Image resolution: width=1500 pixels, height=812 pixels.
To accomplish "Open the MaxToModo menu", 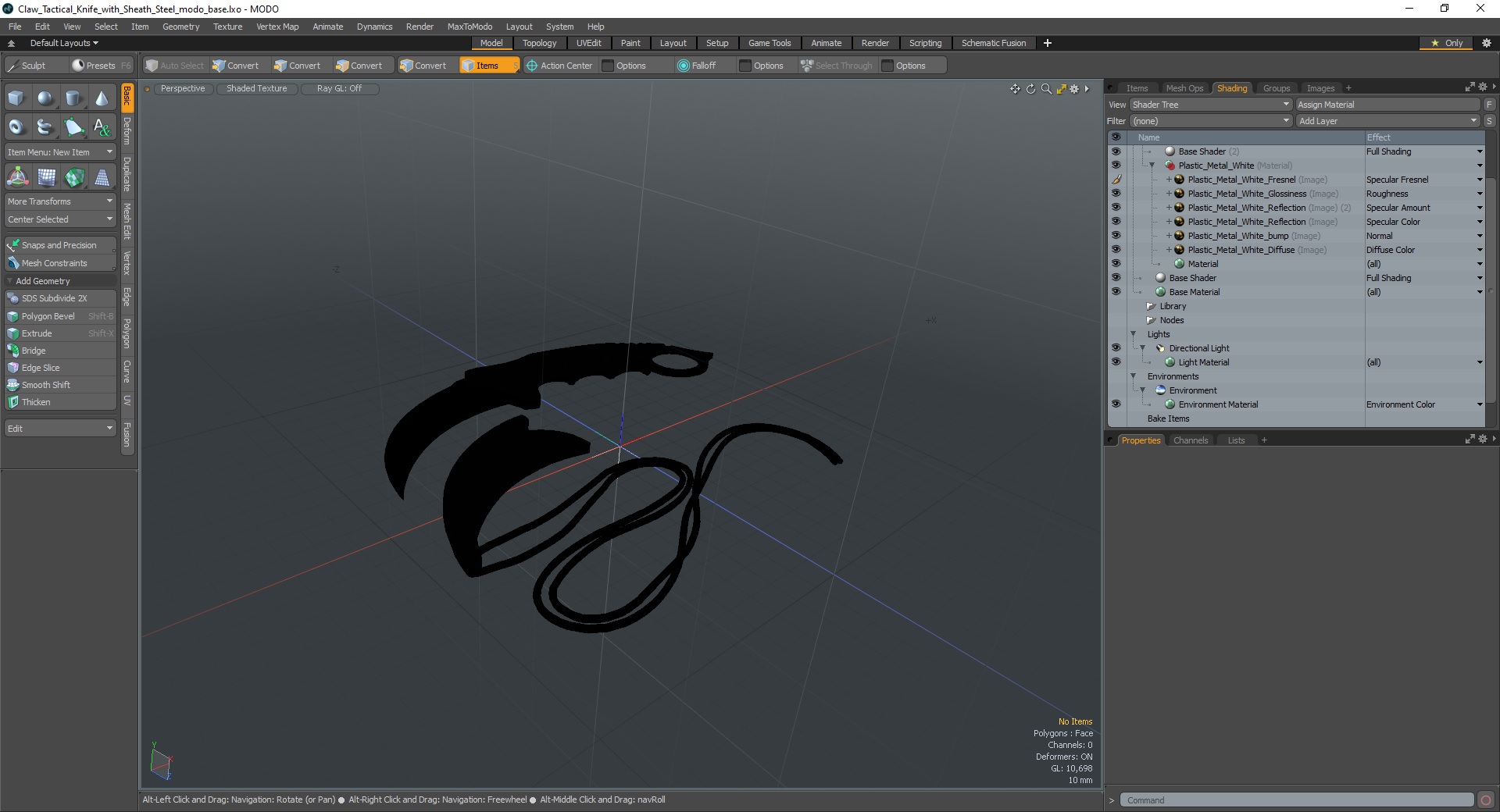I will [470, 27].
